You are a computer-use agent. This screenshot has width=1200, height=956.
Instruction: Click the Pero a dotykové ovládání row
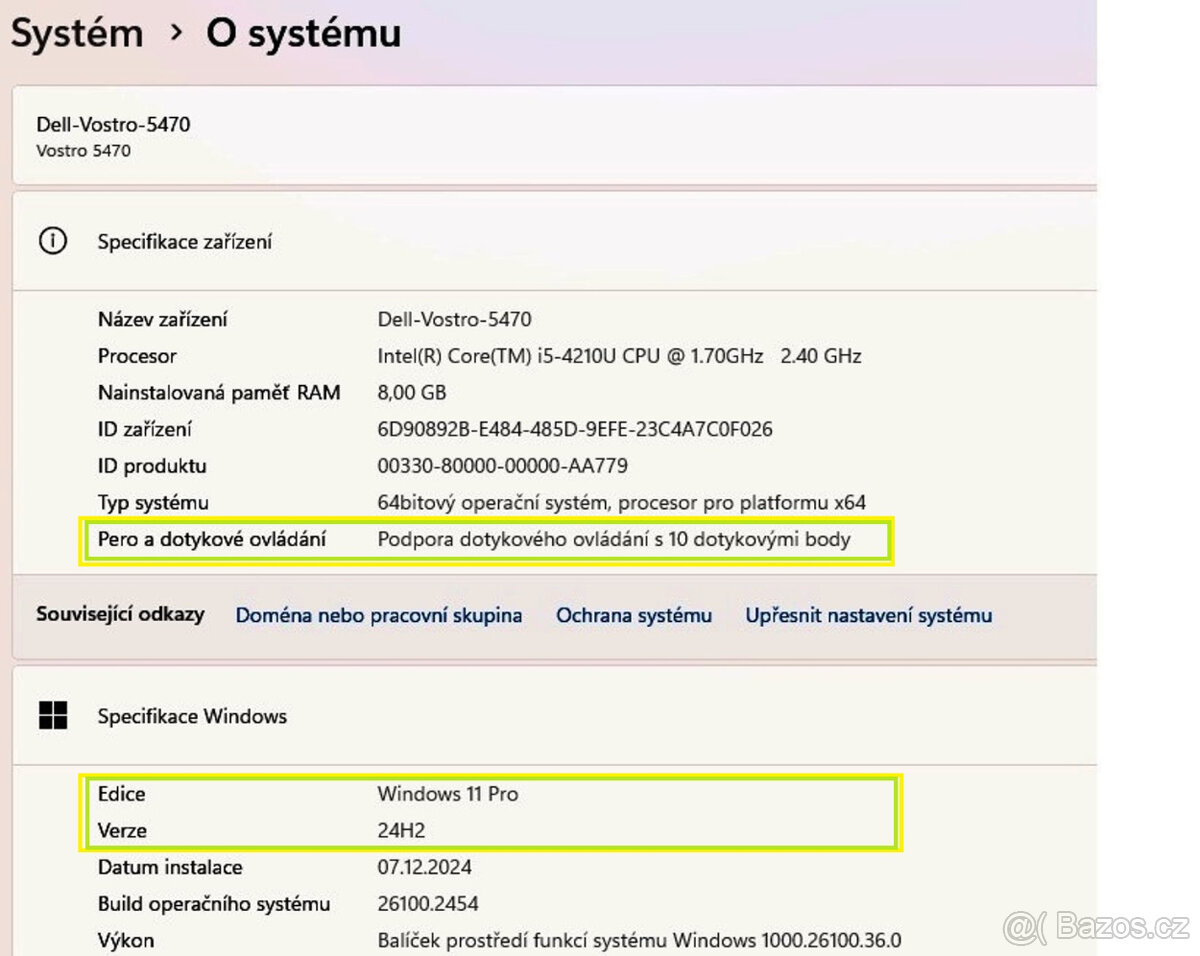pyautogui.click(x=485, y=540)
